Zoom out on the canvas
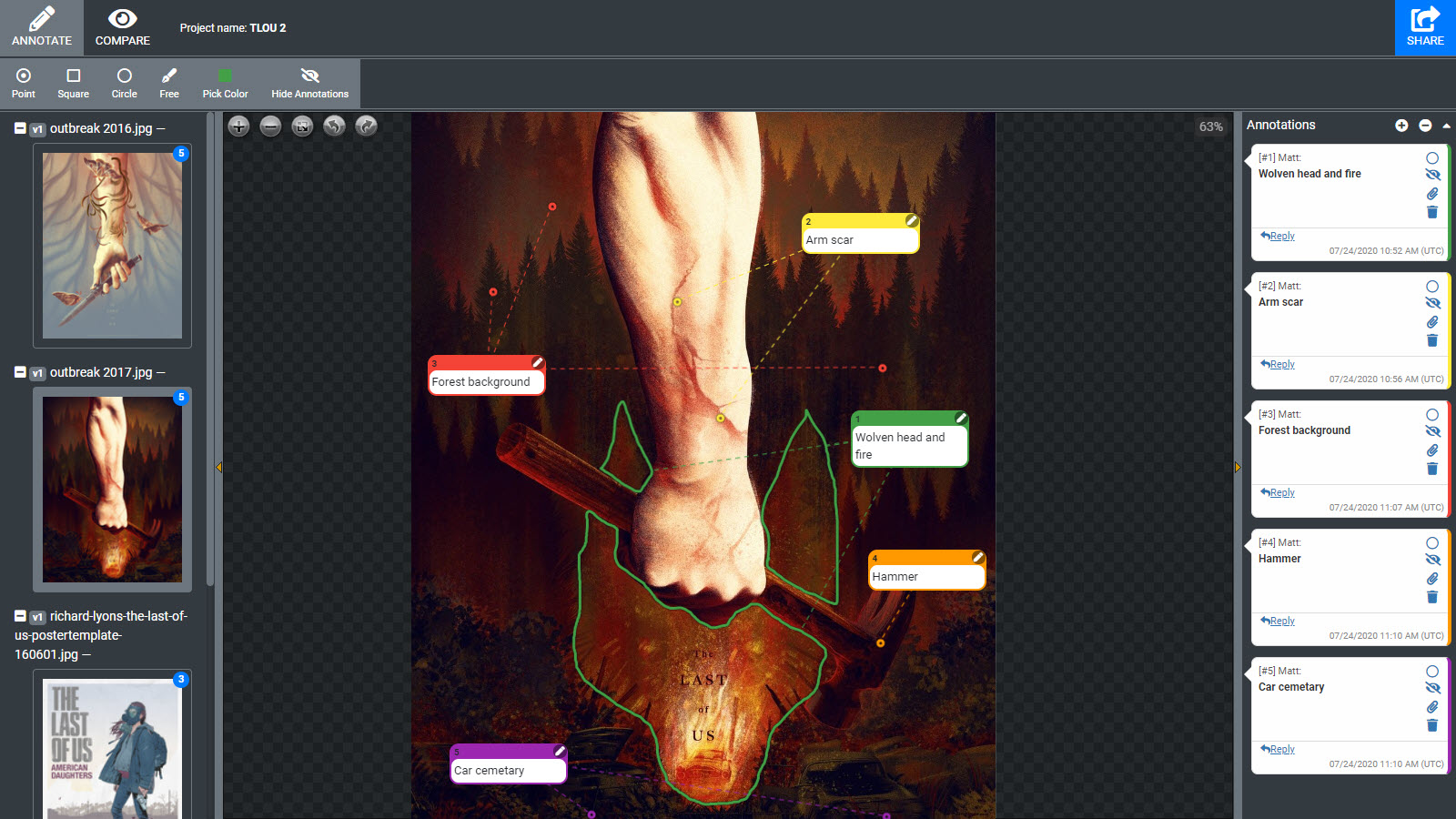Image resolution: width=1456 pixels, height=819 pixels. click(x=270, y=126)
